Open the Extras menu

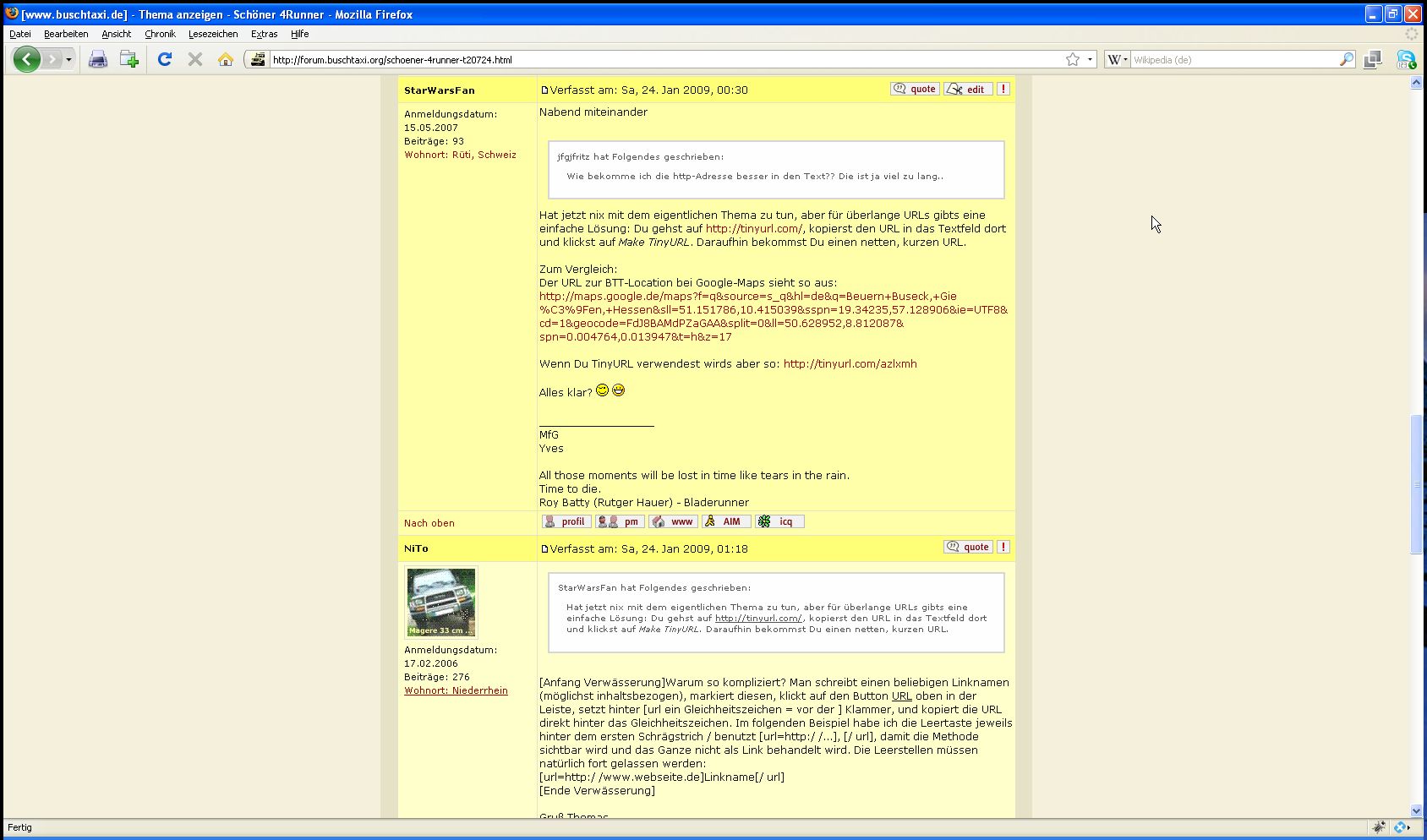click(264, 34)
